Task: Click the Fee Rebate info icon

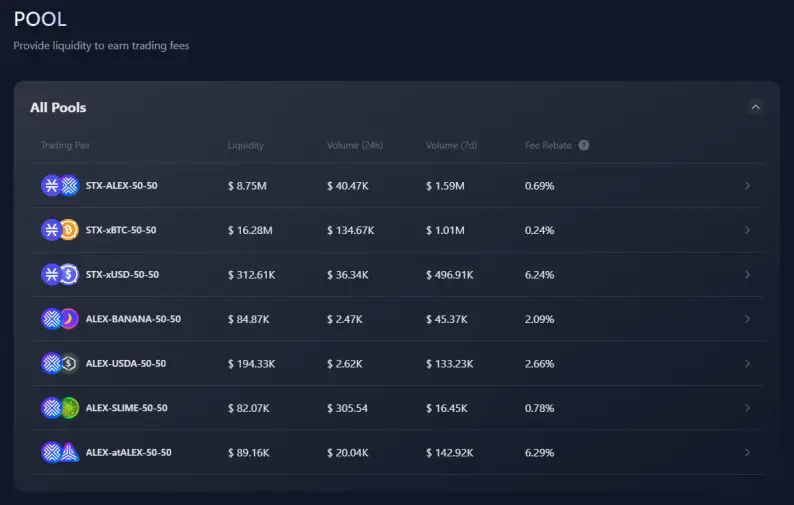Action: [583, 145]
